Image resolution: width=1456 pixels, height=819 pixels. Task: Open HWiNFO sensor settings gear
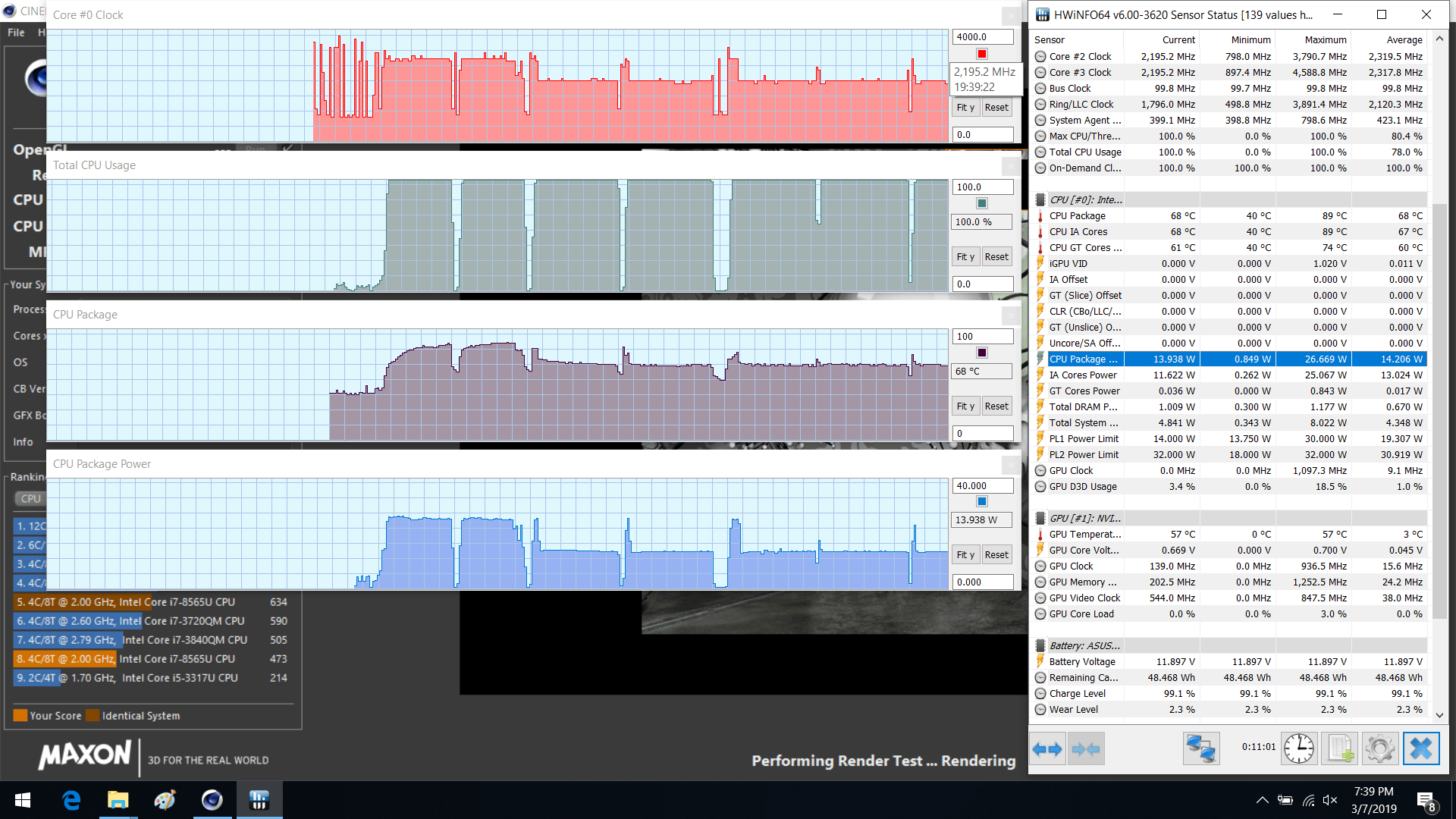(x=1380, y=749)
